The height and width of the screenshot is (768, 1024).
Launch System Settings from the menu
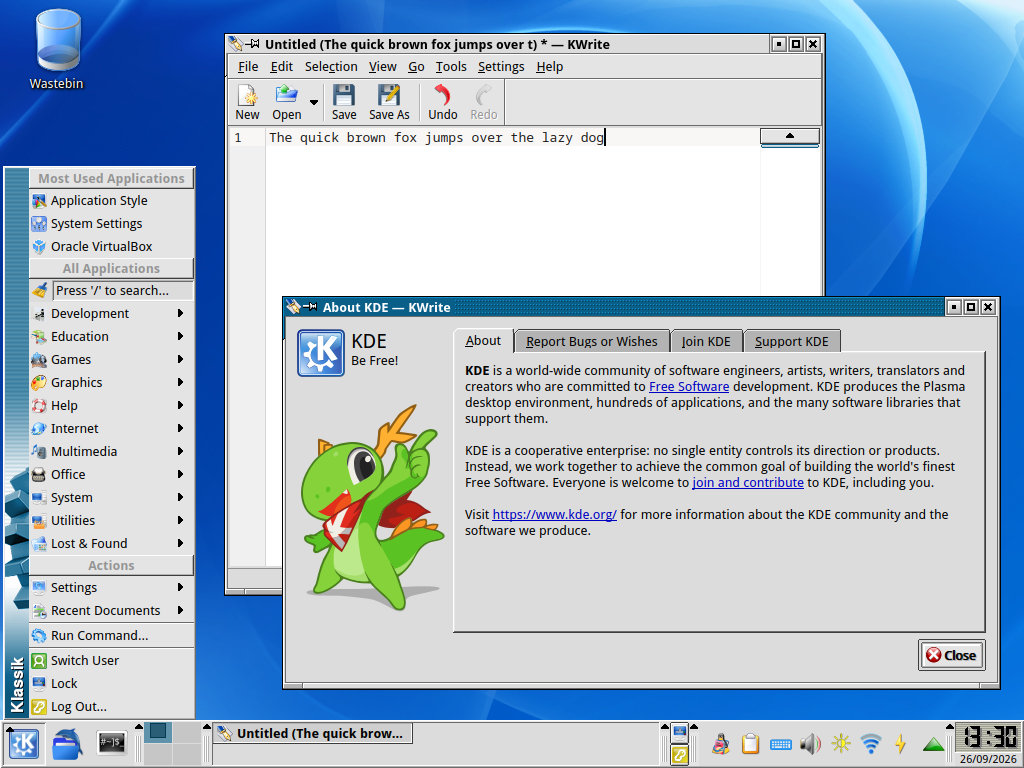pyautogui.click(x=112, y=223)
